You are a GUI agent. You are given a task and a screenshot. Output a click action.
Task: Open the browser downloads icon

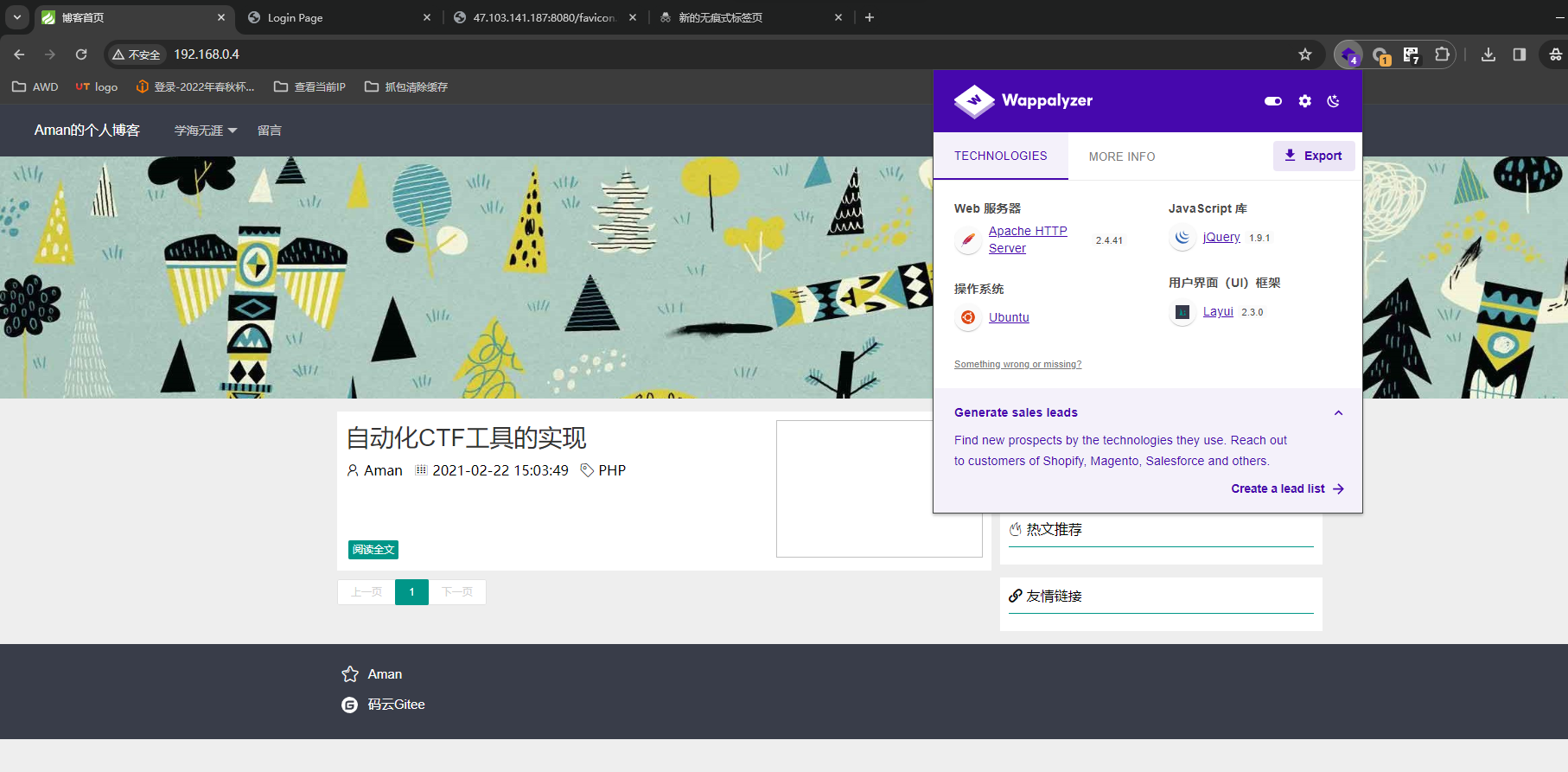point(1488,54)
